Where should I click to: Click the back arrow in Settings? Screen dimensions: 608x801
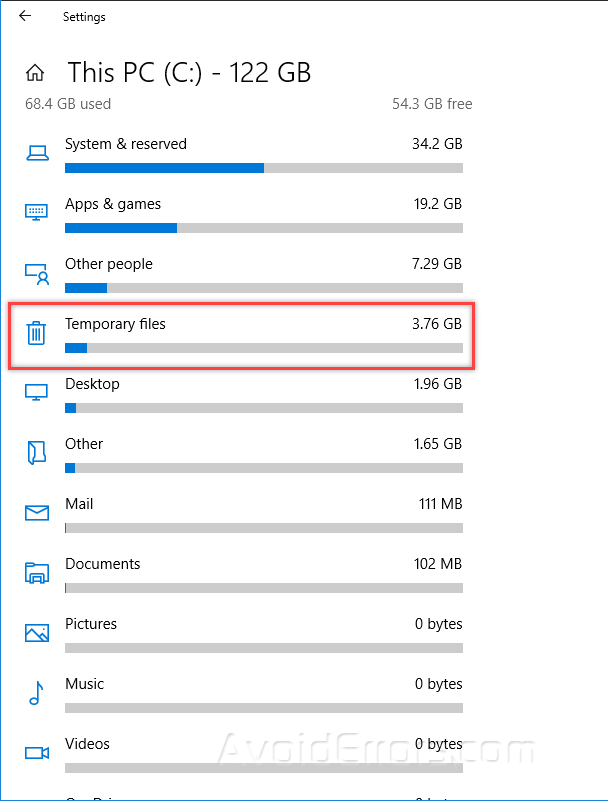point(24,16)
